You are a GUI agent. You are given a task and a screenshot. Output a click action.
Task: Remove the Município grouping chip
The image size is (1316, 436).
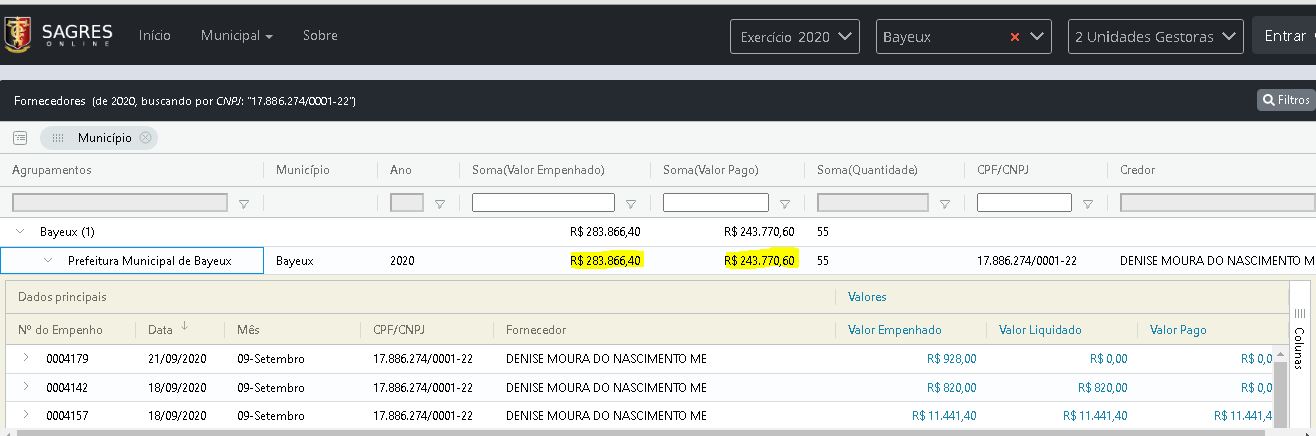(x=145, y=138)
